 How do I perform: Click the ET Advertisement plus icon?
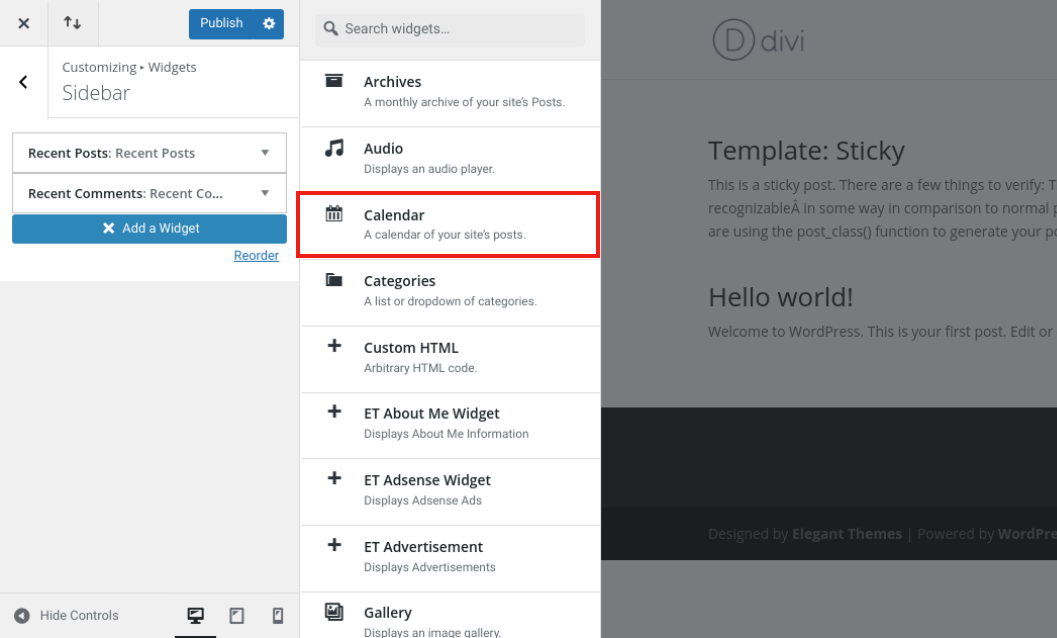click(x=334, y=545)
